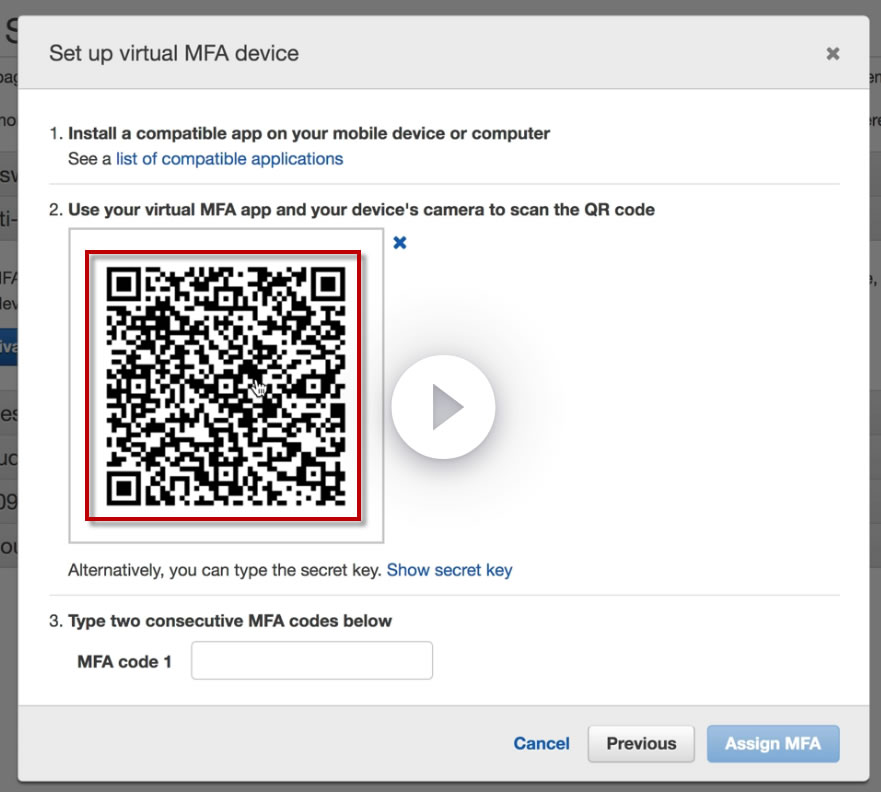This screenshot has height=792, width=881.
Task: Click the top-left finder square of QR code
Action: pos(124,286)
